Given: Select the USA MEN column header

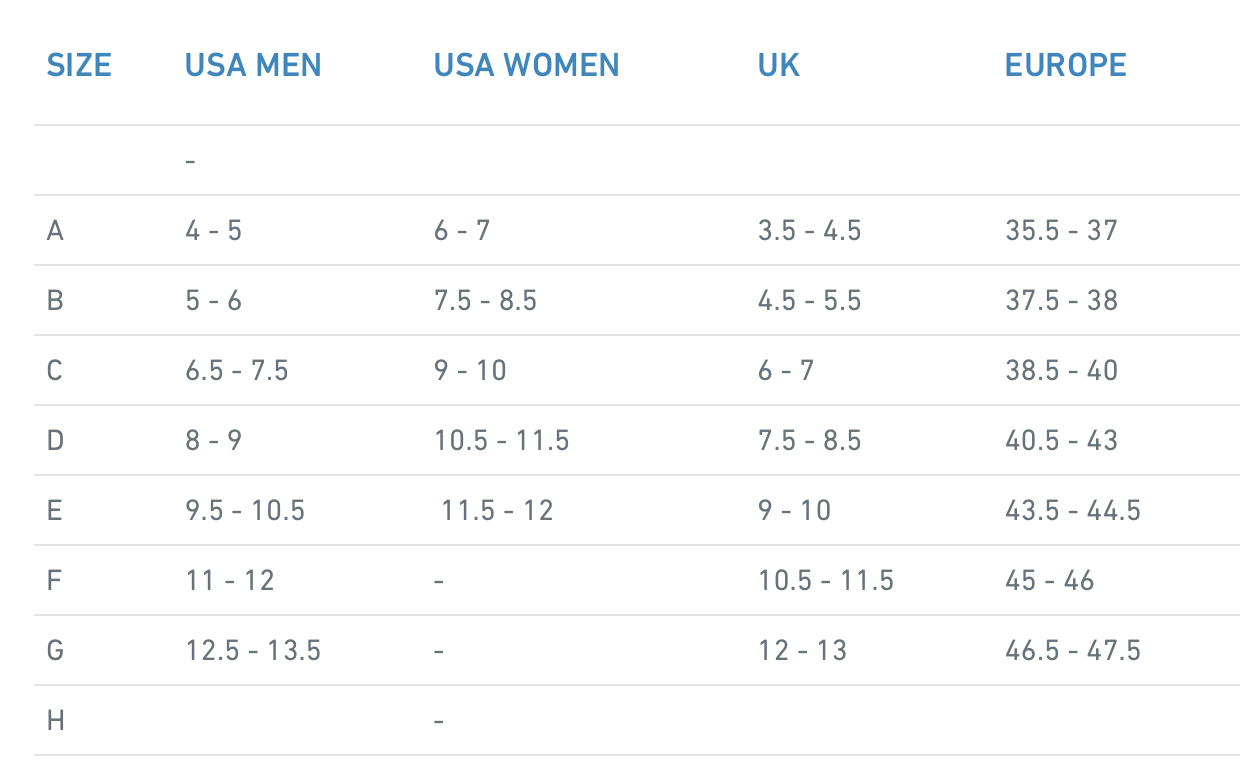Looking at the screenshot, I should (253, 65).
